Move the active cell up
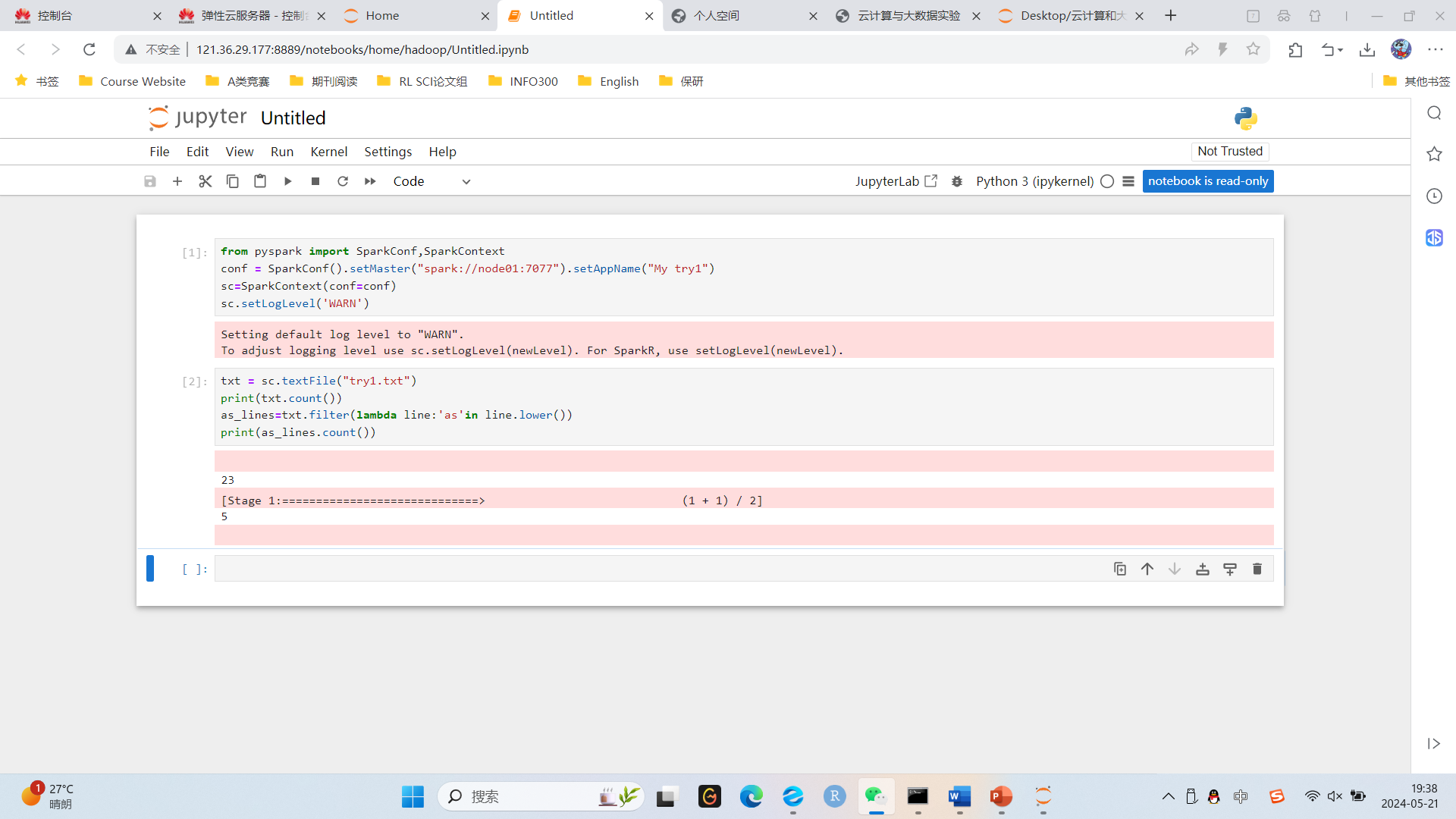 [x=1147, y=569]
